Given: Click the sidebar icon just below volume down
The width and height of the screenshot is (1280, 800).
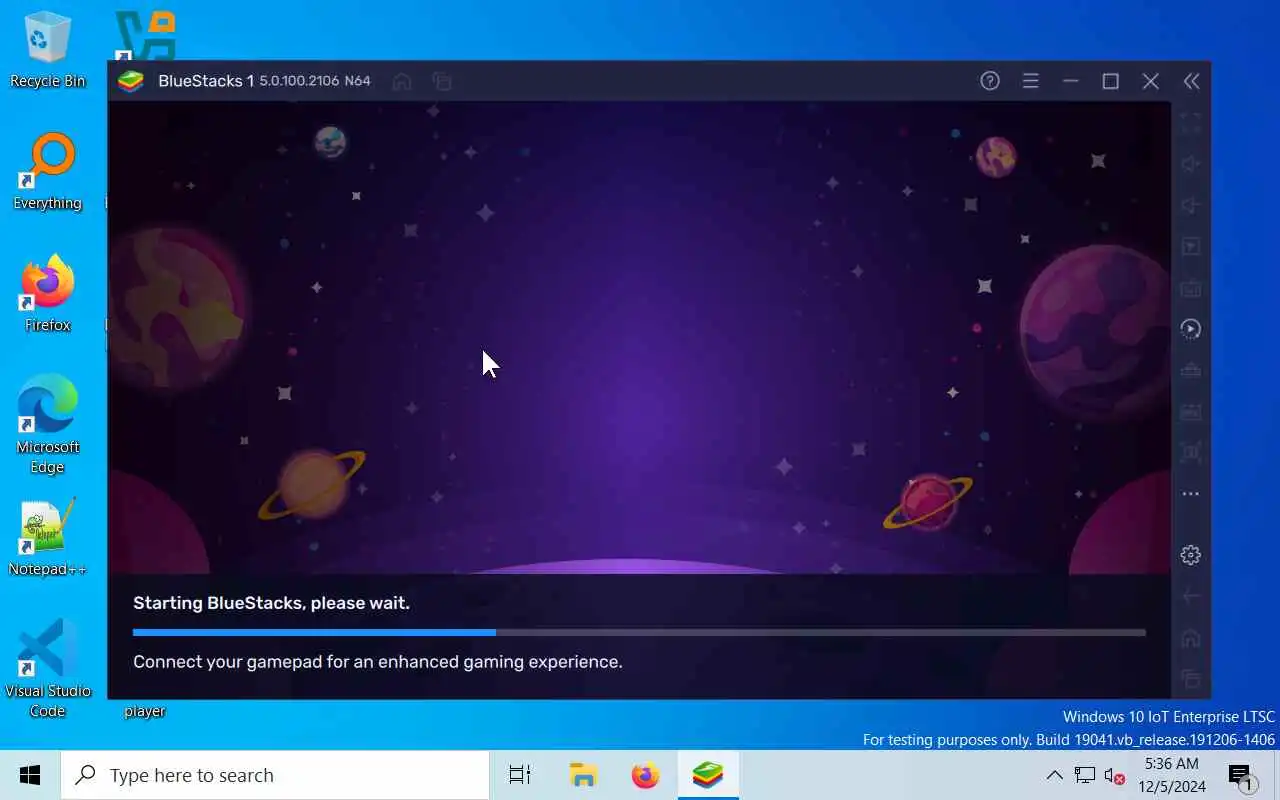Looking at the screenshot, I should point(1190,246).
